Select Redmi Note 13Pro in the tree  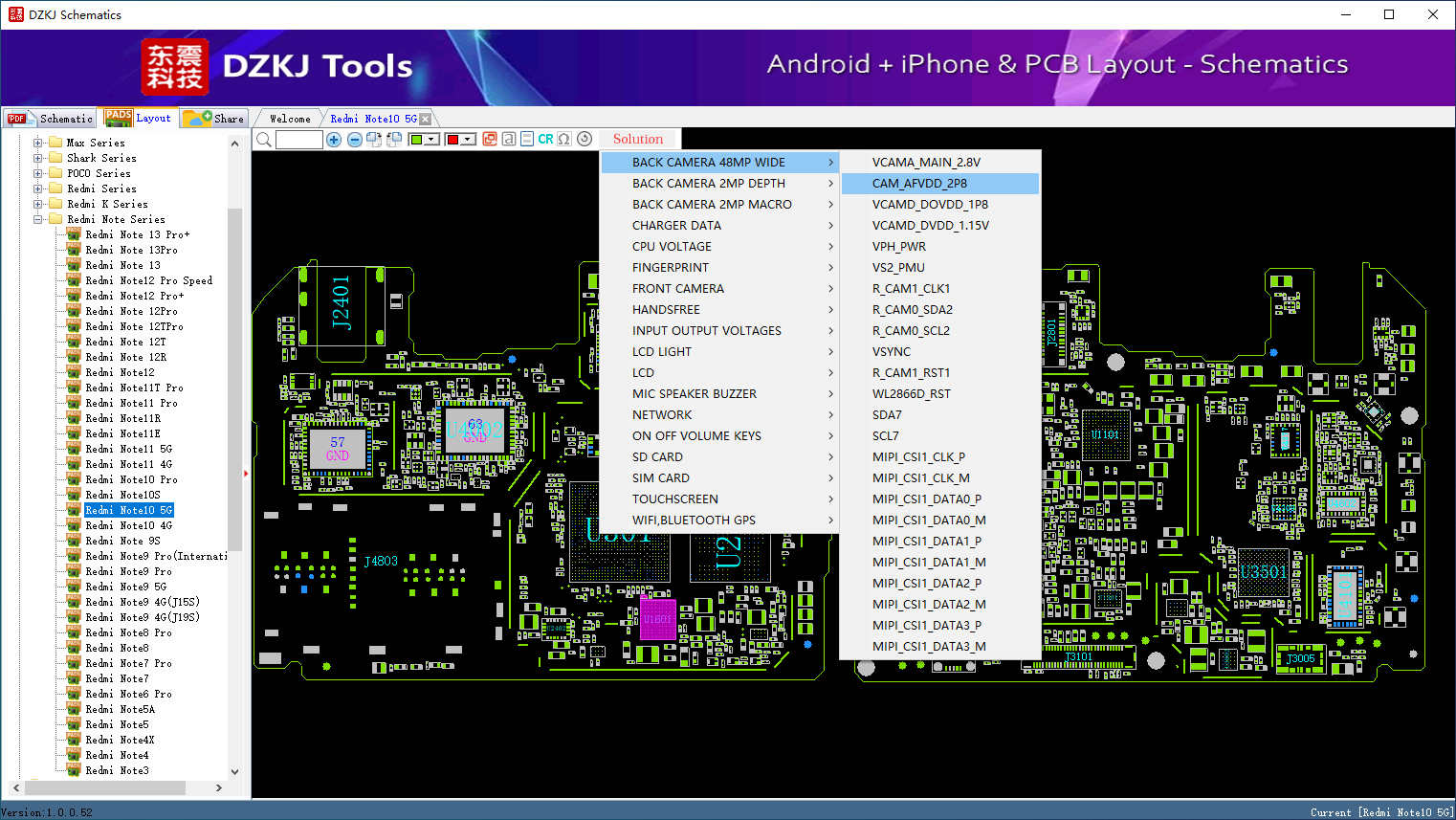pos(131,250)
